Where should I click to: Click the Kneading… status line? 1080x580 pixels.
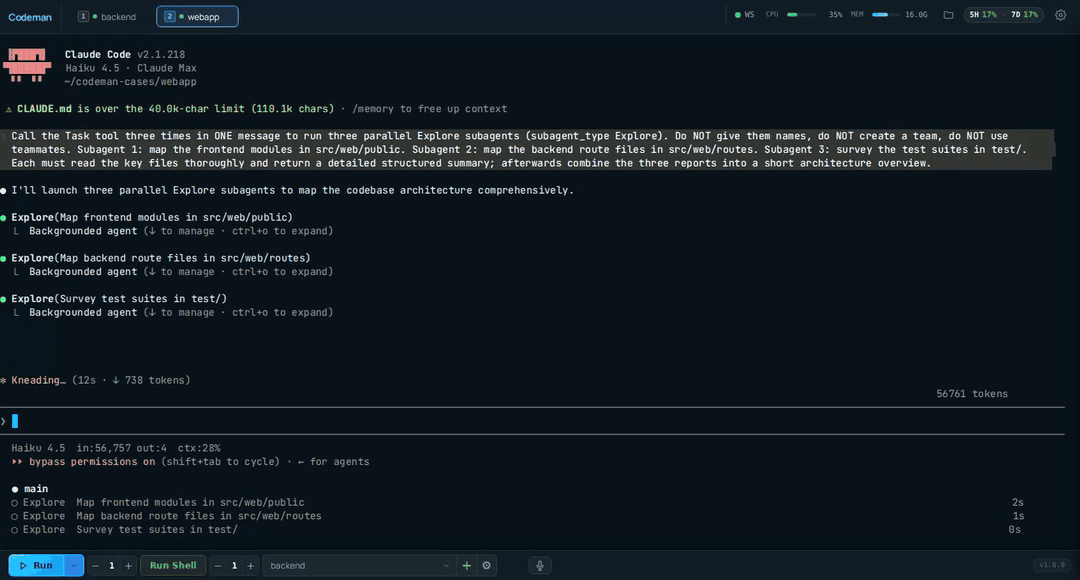[x=96, y=380]
